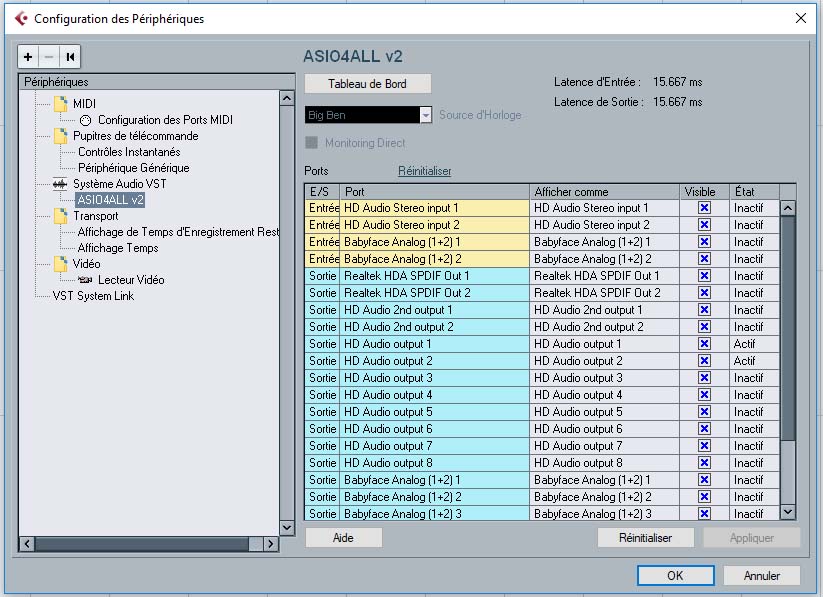Click the MIDI port setup clock icon
823x597 pixels.
click(85, 120)
